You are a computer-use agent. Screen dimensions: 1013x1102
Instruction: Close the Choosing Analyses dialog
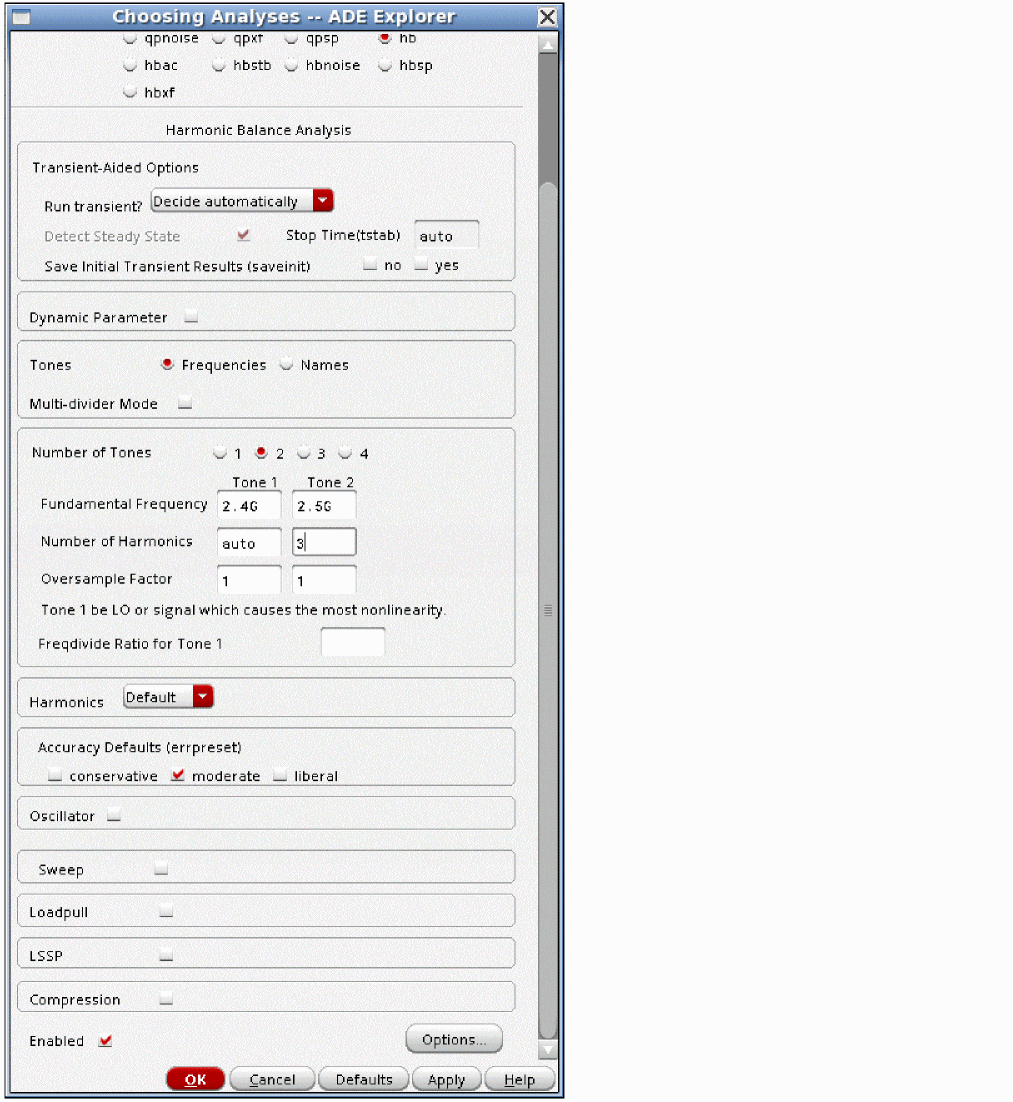click(547, 16)
